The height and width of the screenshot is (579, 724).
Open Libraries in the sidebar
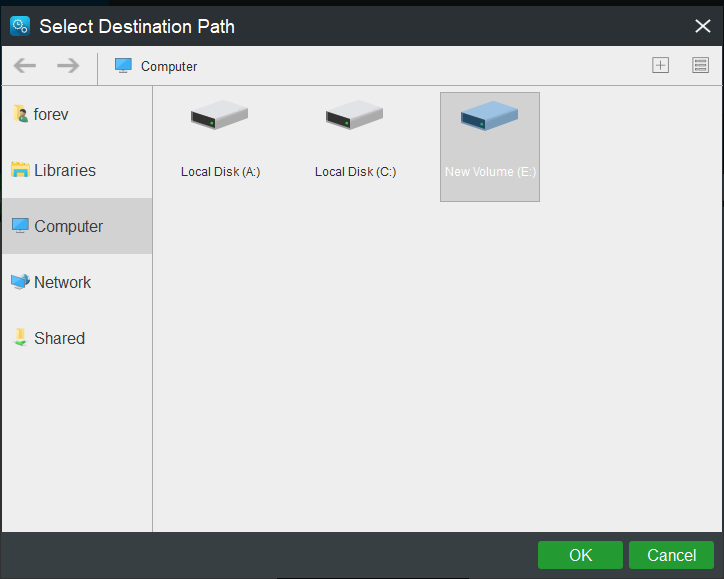click(64, 170)
